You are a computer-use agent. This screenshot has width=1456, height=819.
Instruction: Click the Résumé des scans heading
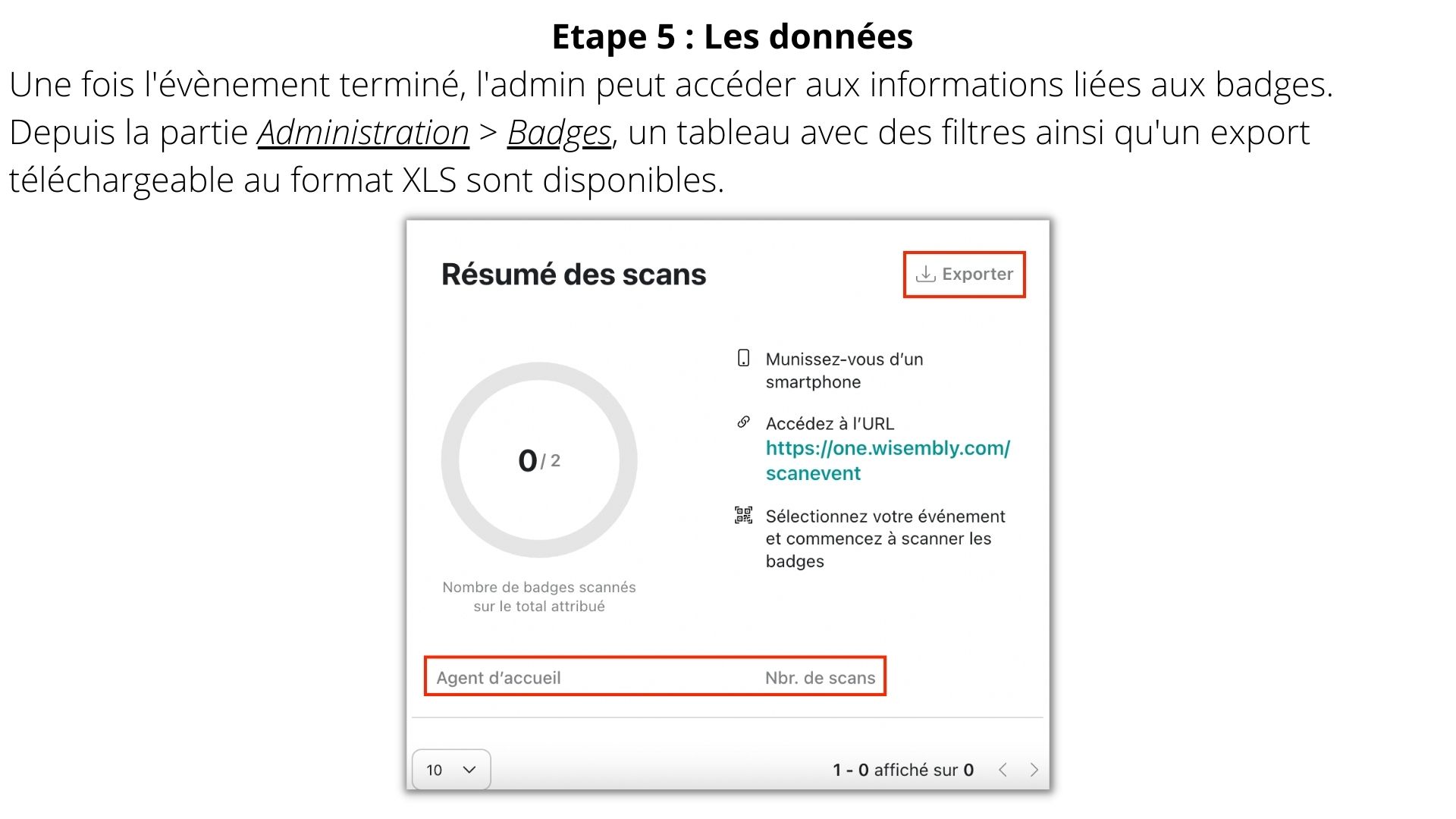click(573, 275)
